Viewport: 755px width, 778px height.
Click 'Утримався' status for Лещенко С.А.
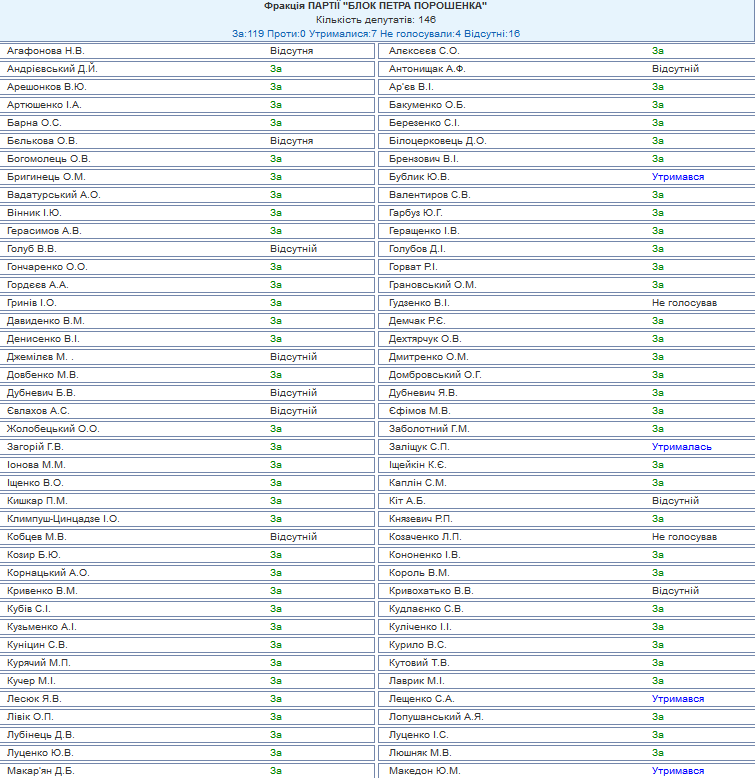(678, 699)
